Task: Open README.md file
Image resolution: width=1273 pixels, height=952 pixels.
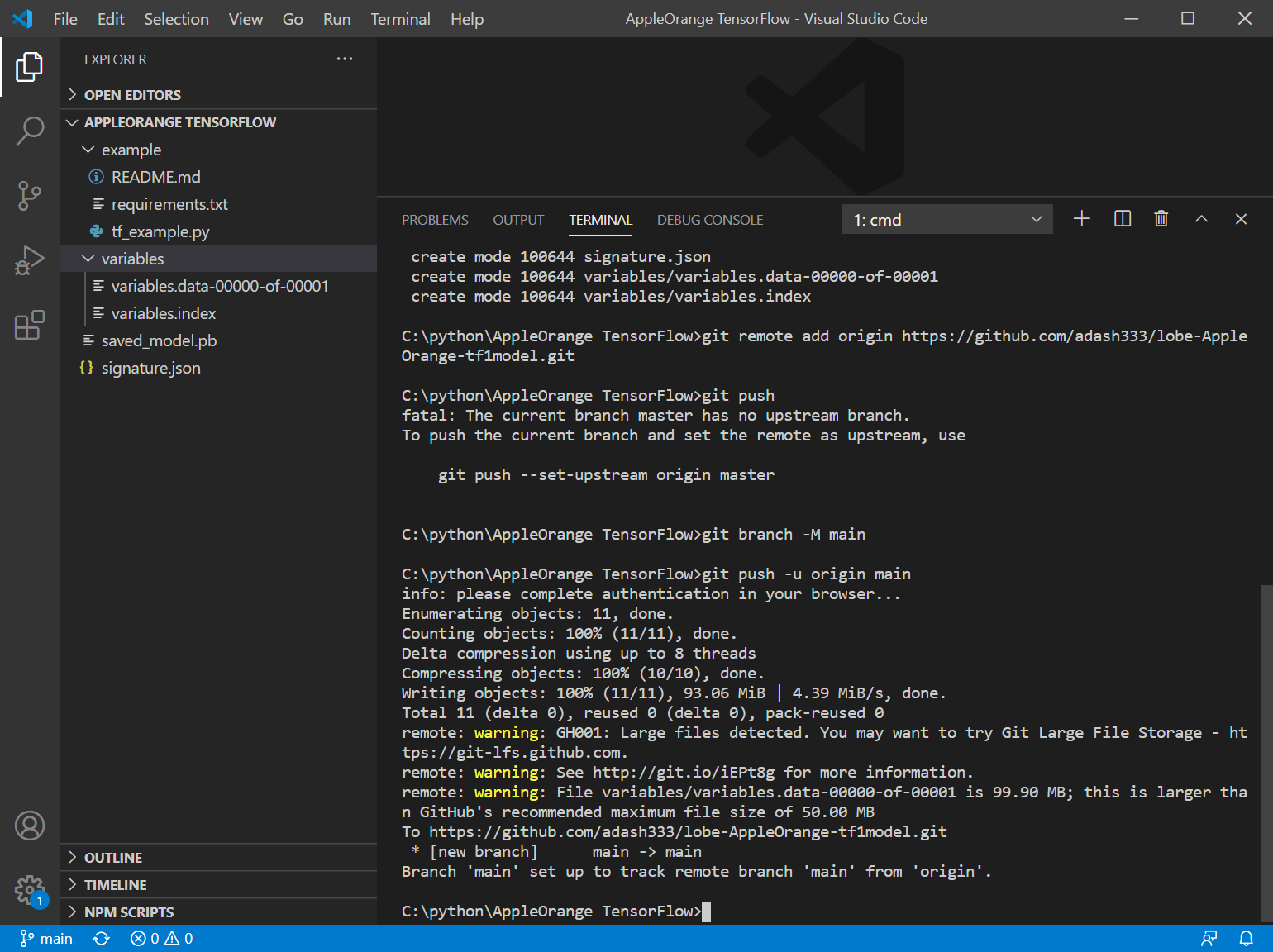Action: tap(218, 177)
